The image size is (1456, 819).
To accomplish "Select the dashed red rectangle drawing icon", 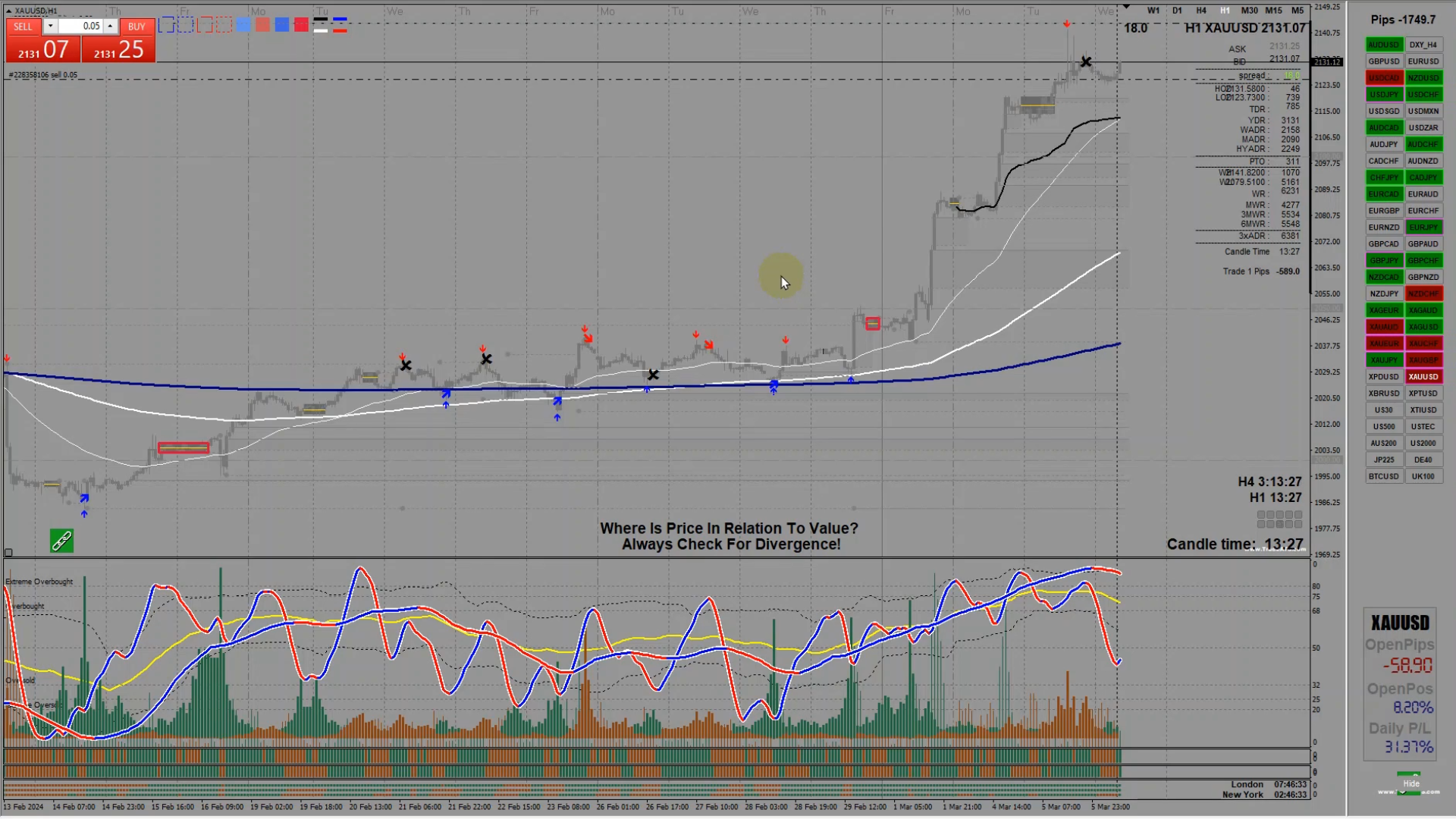I will [224, 25].
